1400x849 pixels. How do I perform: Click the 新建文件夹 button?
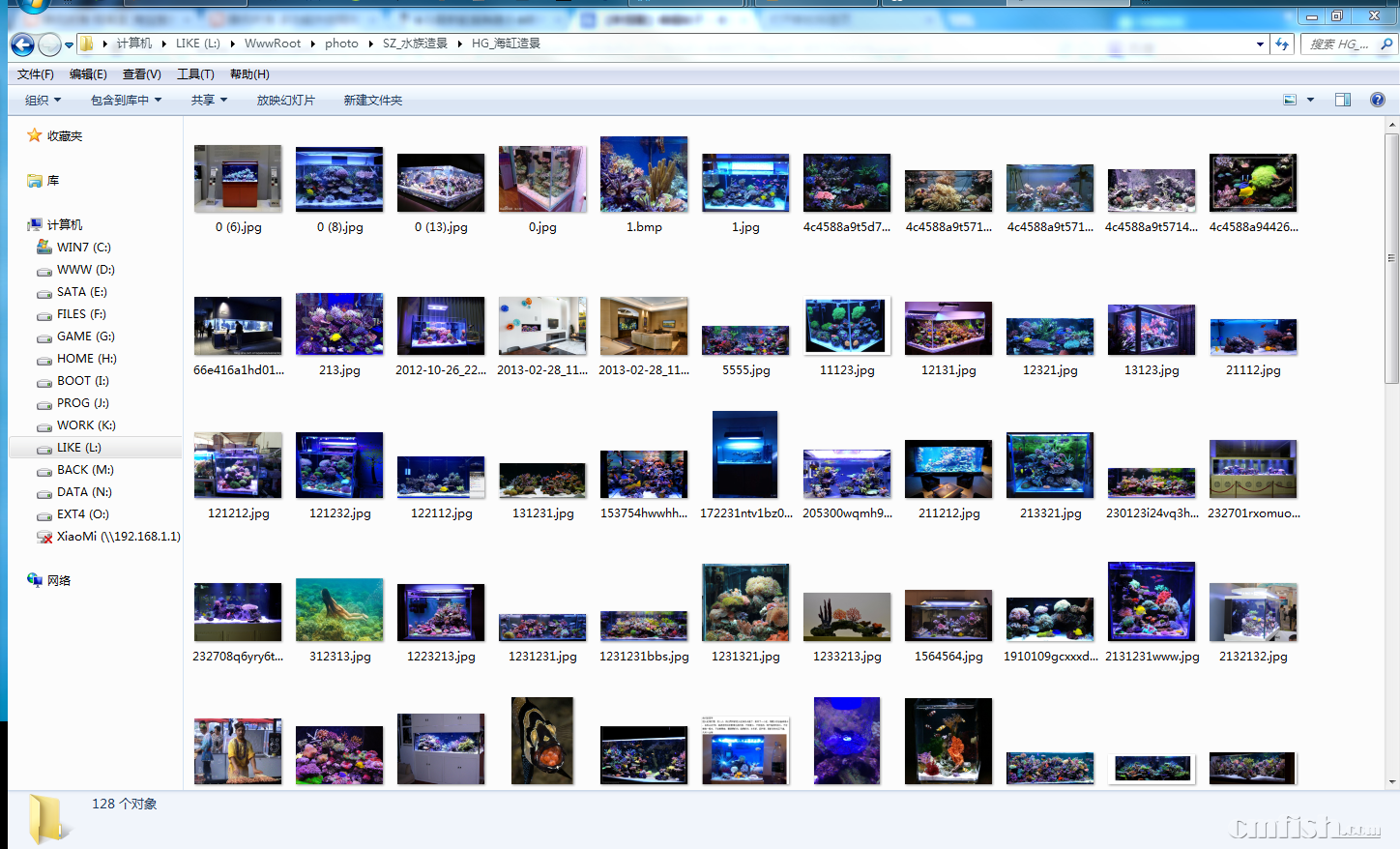coord(372,101)
